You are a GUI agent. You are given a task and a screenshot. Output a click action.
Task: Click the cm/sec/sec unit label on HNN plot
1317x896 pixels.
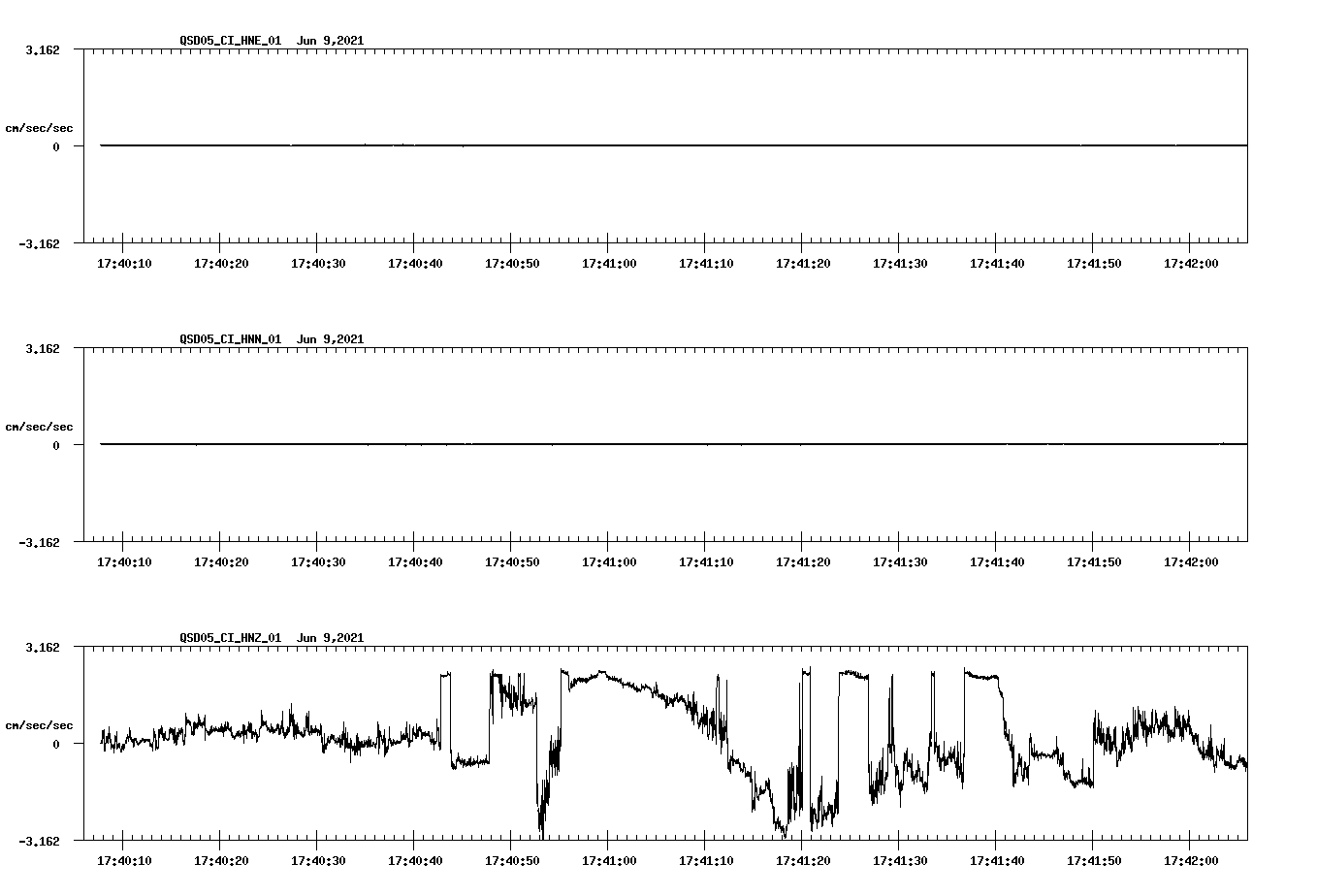point(39,427)
